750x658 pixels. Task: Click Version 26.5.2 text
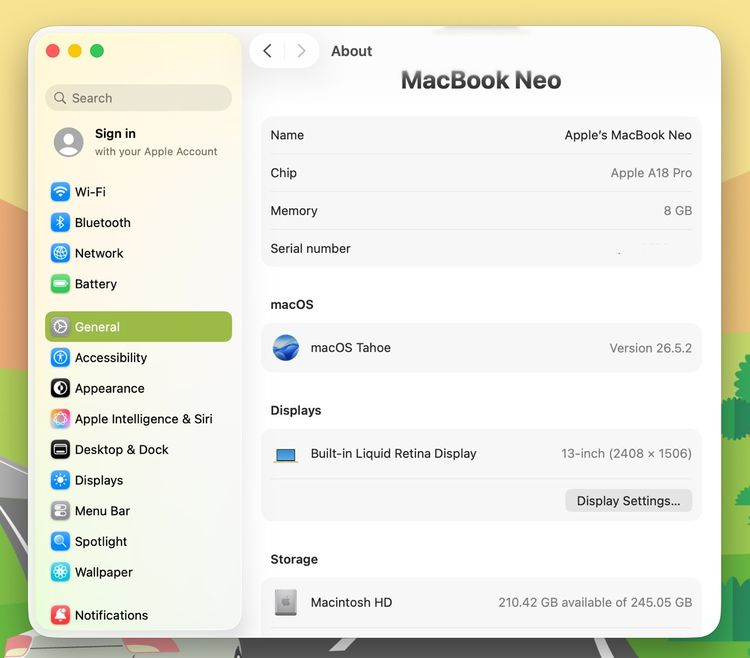[x=651, y=348]
